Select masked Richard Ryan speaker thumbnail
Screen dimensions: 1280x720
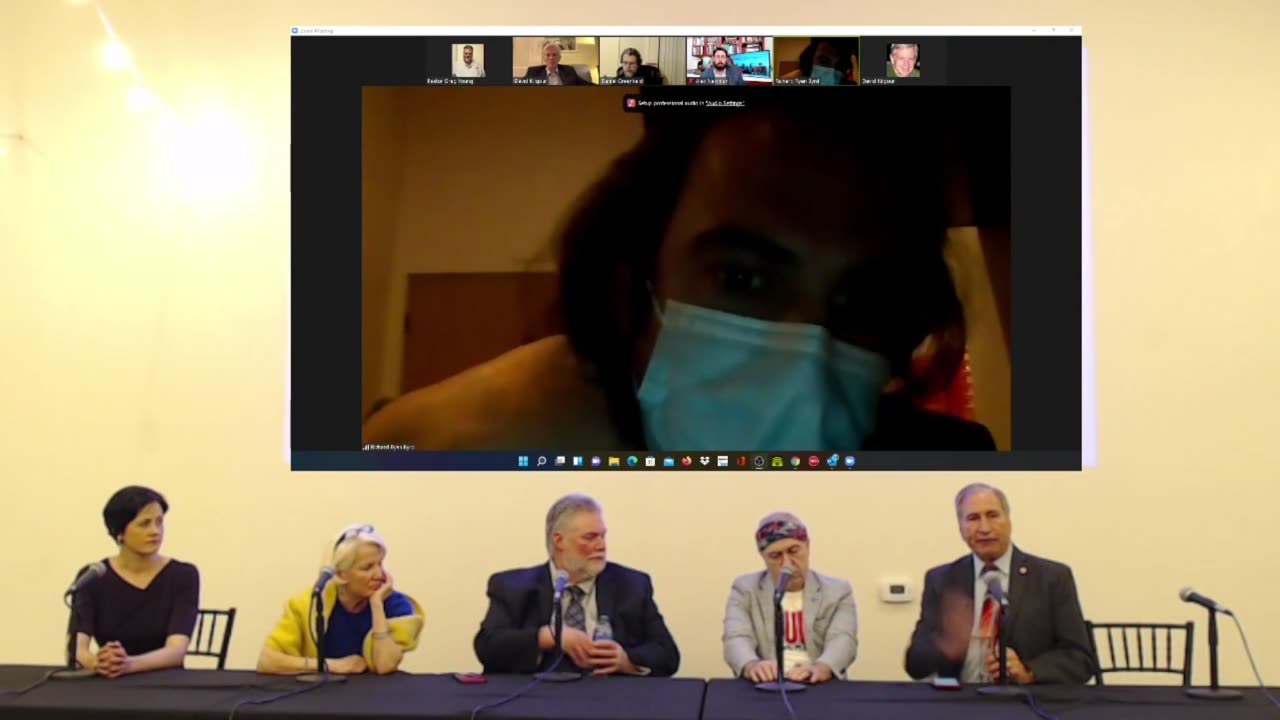[x=816, y=61]
